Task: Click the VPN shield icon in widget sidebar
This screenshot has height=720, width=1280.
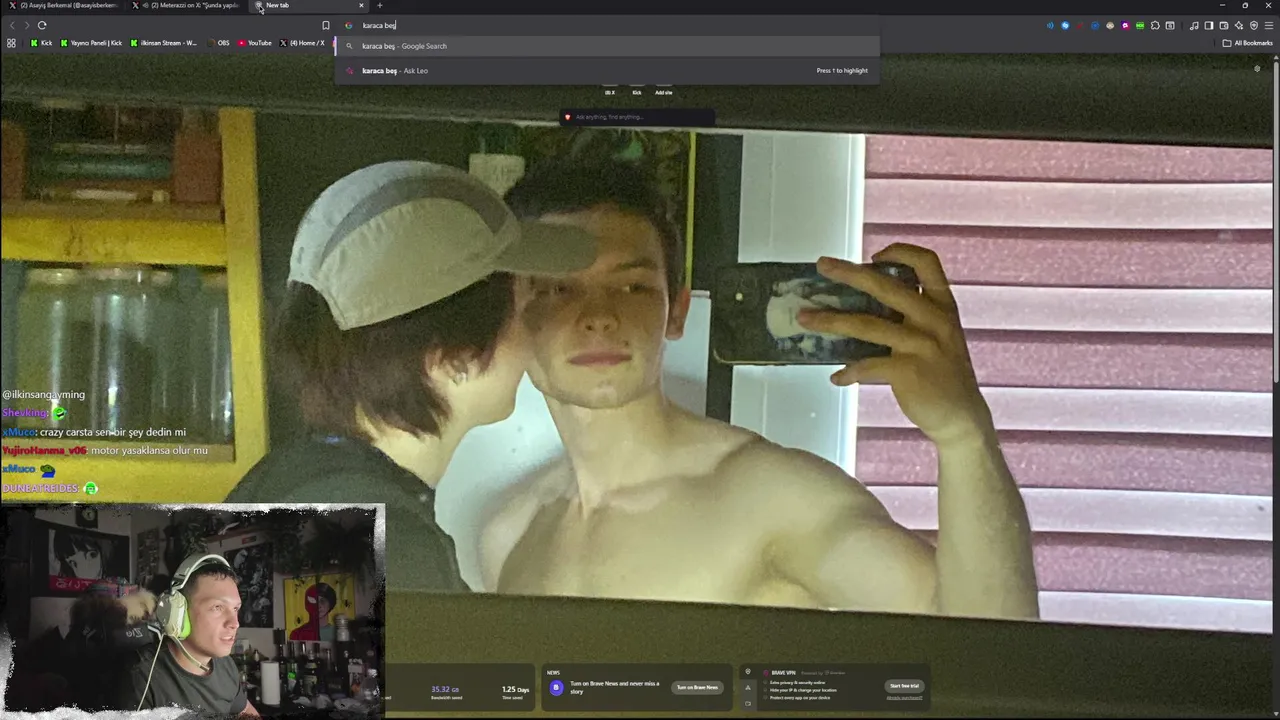Action: point(748,672)
